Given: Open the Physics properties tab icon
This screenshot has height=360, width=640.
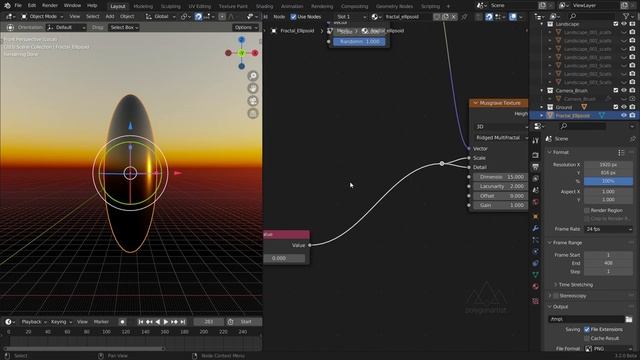Looking at the screenshot, I should (x=536, y=251).
